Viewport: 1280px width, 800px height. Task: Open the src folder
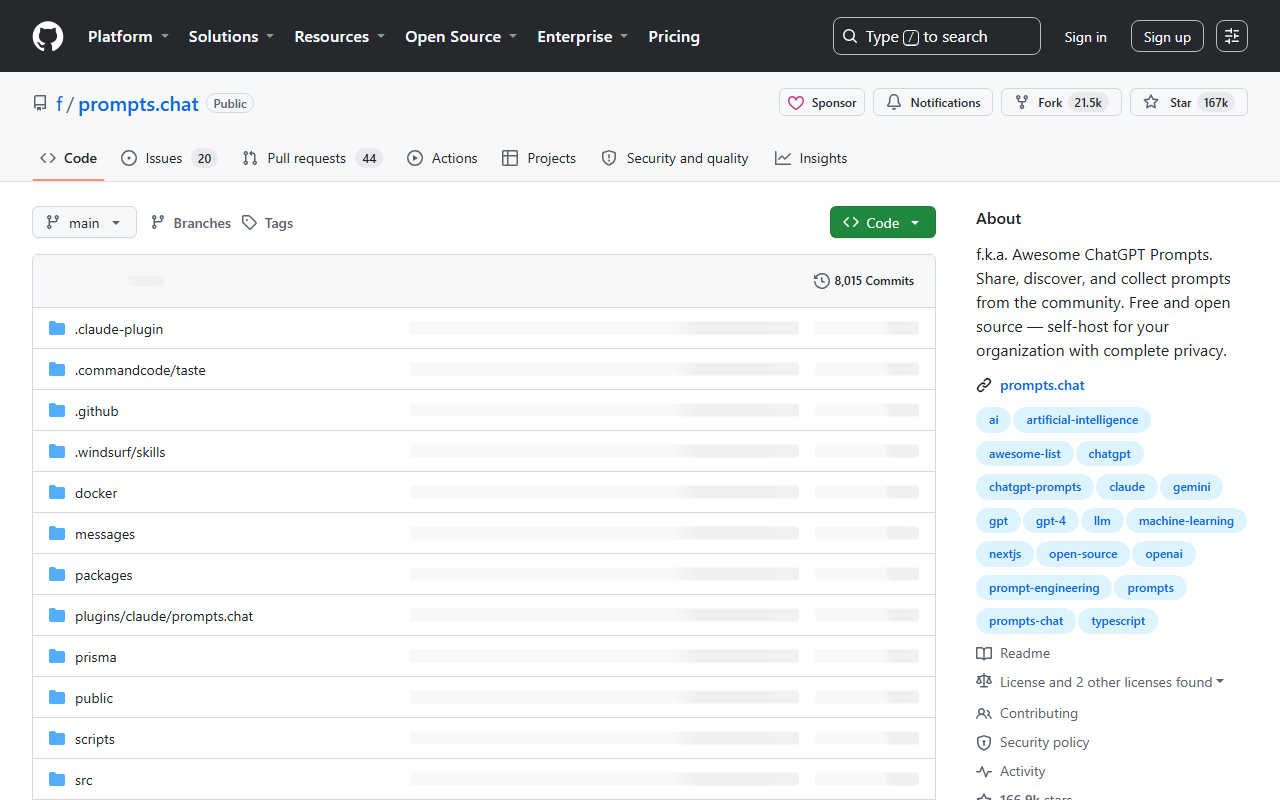[84, 780]
